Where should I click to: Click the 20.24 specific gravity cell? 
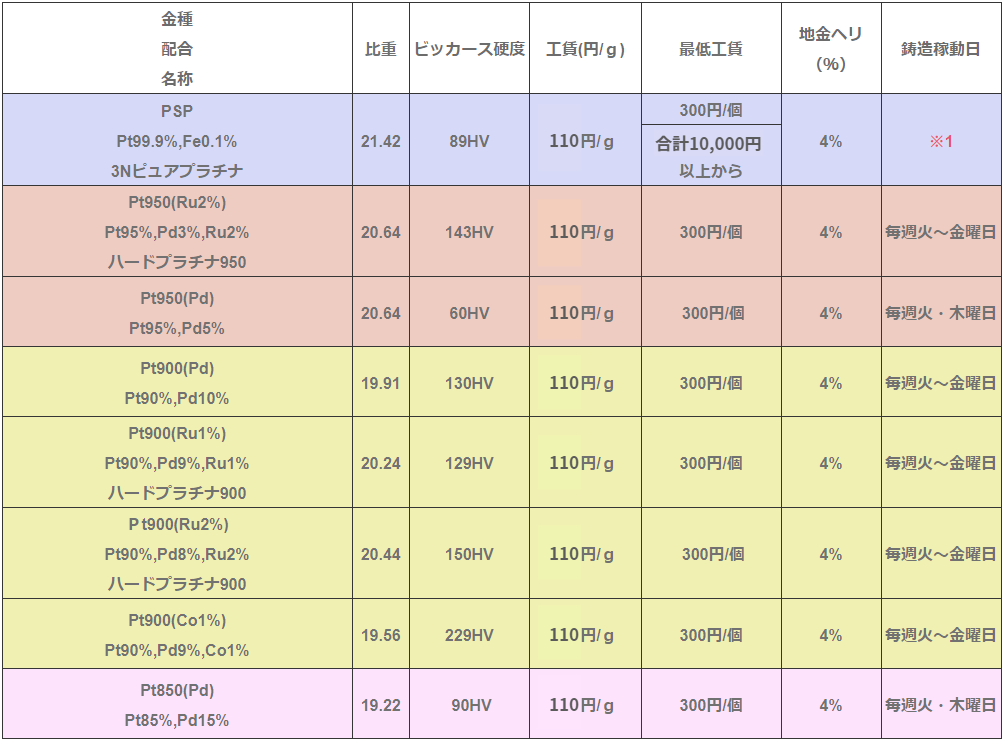tap(380, 463)
